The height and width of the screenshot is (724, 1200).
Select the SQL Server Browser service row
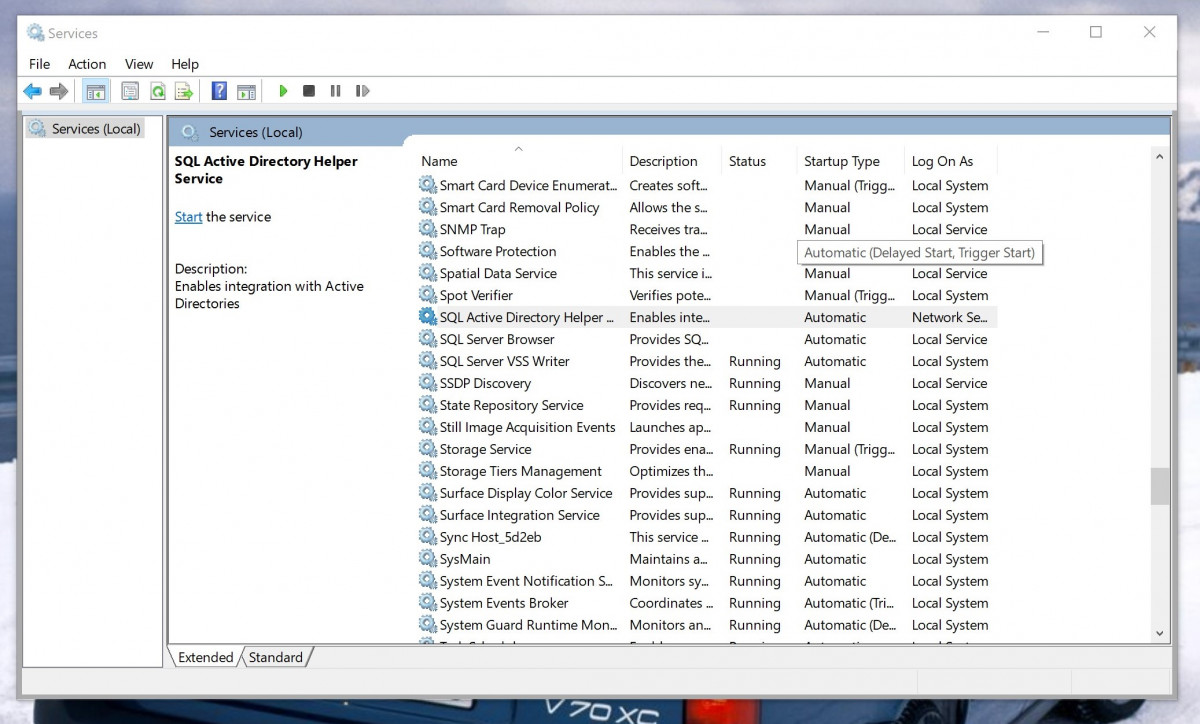tap(497, 339)
